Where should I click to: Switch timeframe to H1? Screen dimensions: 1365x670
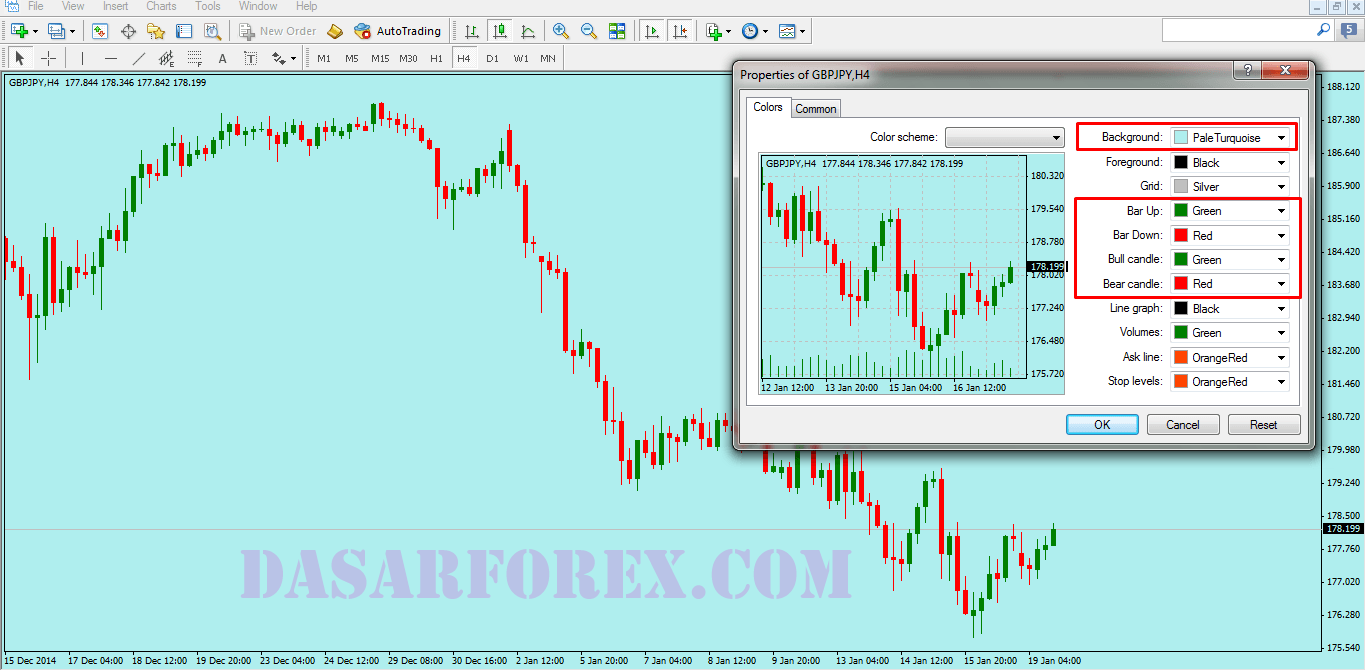tap(436, 58)
